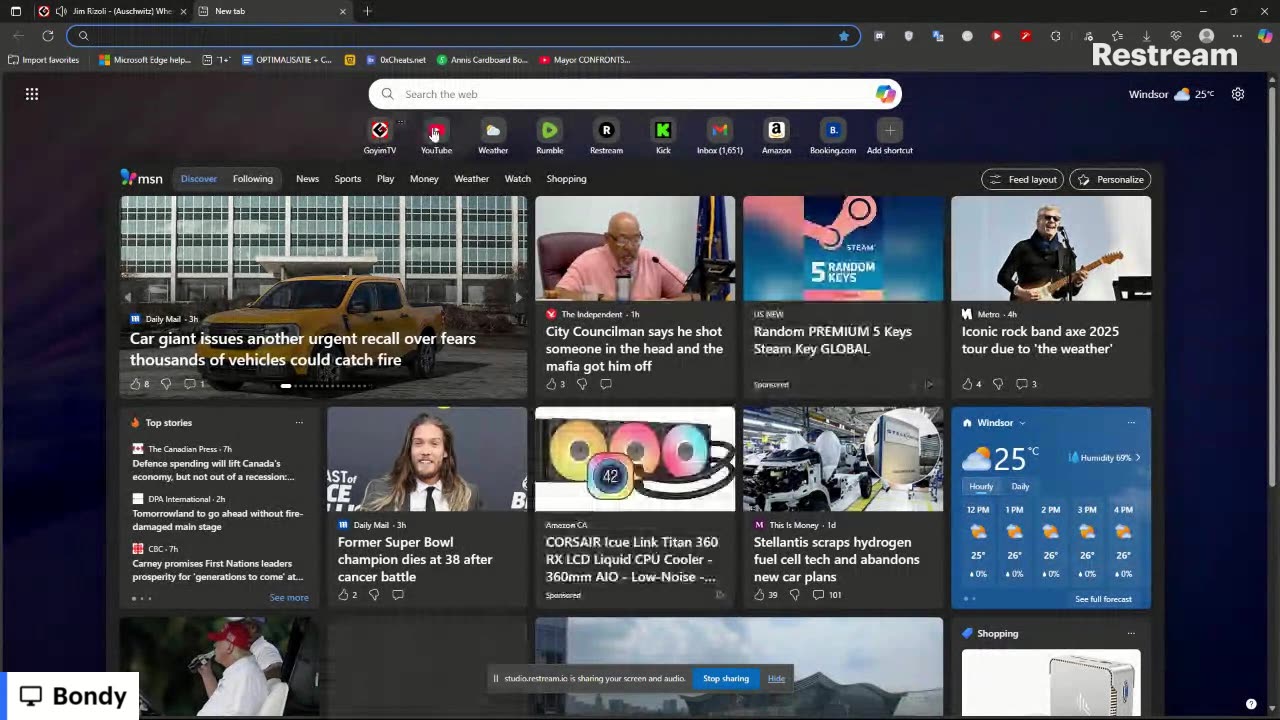Expand the Humidity 69% details arrow
This screenshot has height=720, width=1280.
click(x=1137, y=458)
